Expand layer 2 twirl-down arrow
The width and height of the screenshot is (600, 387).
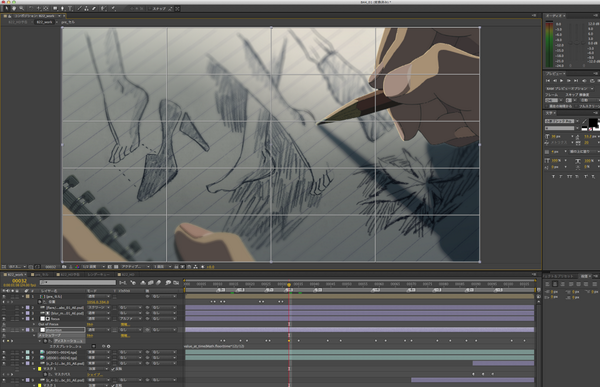coord(23,308)
